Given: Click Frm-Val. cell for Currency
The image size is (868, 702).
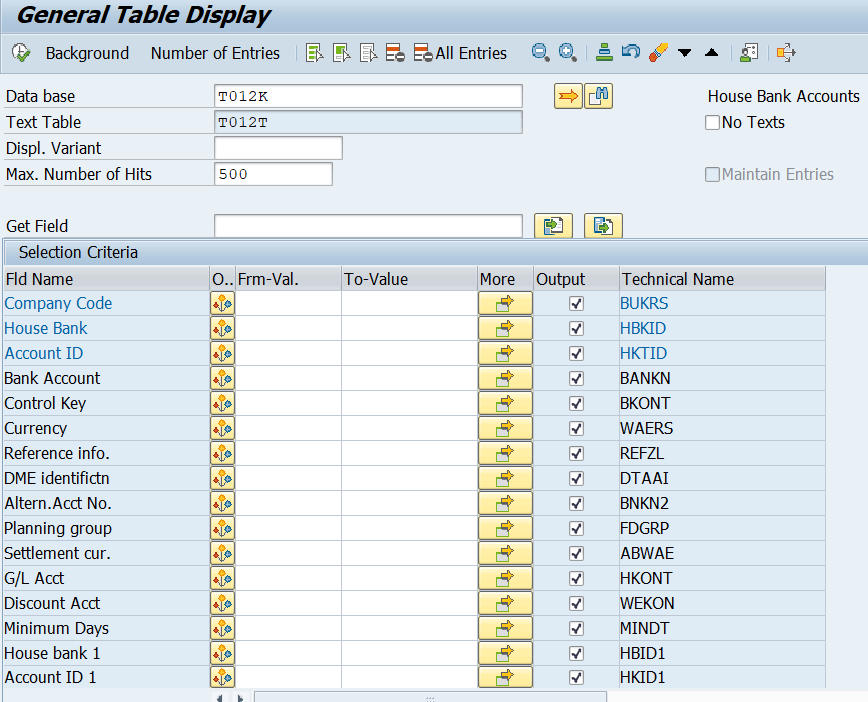Looking at the screenshot, I should [288, 429].
